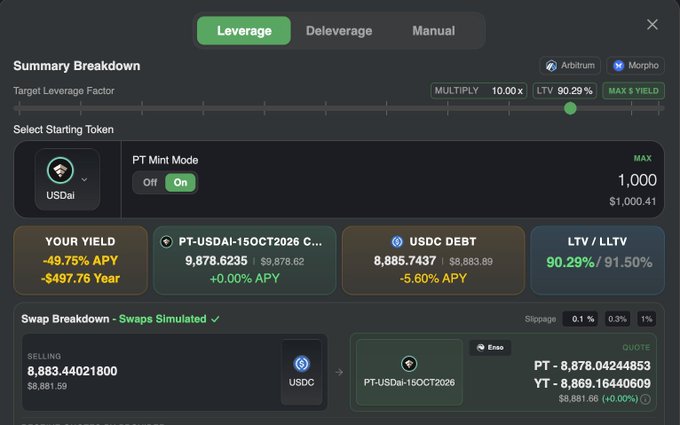
Task: Click the USDC icon in Selling box
Action: (x=301, y=363)
